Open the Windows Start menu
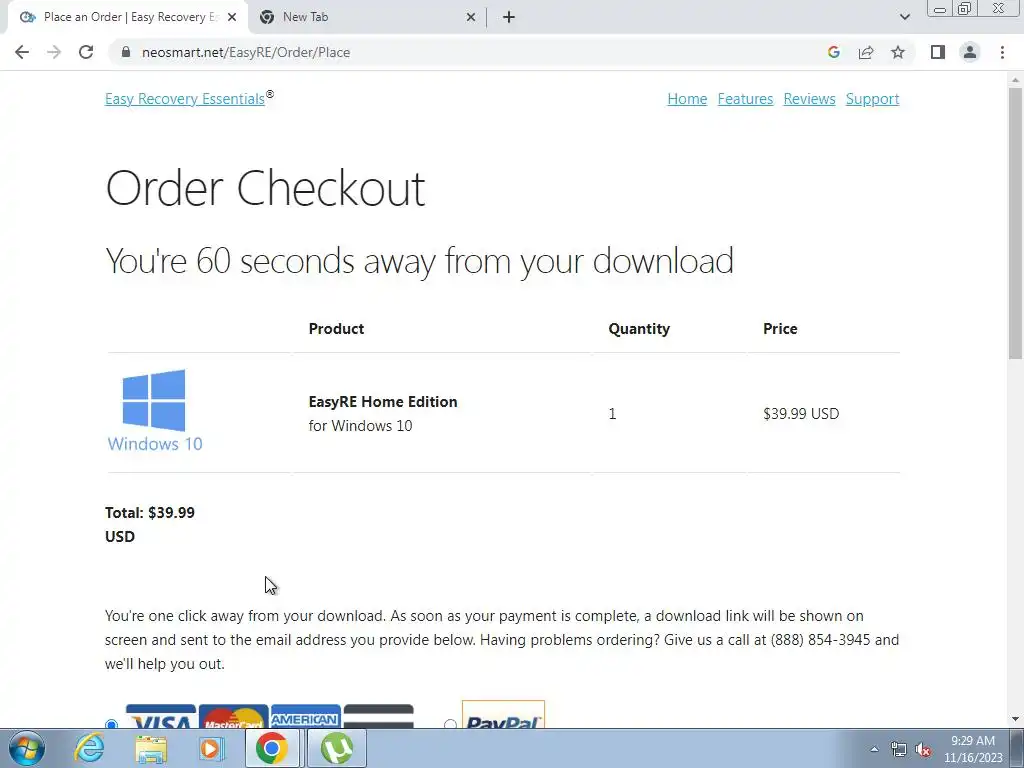This screenshot has width=1024, height=768. tap(26, 748)
